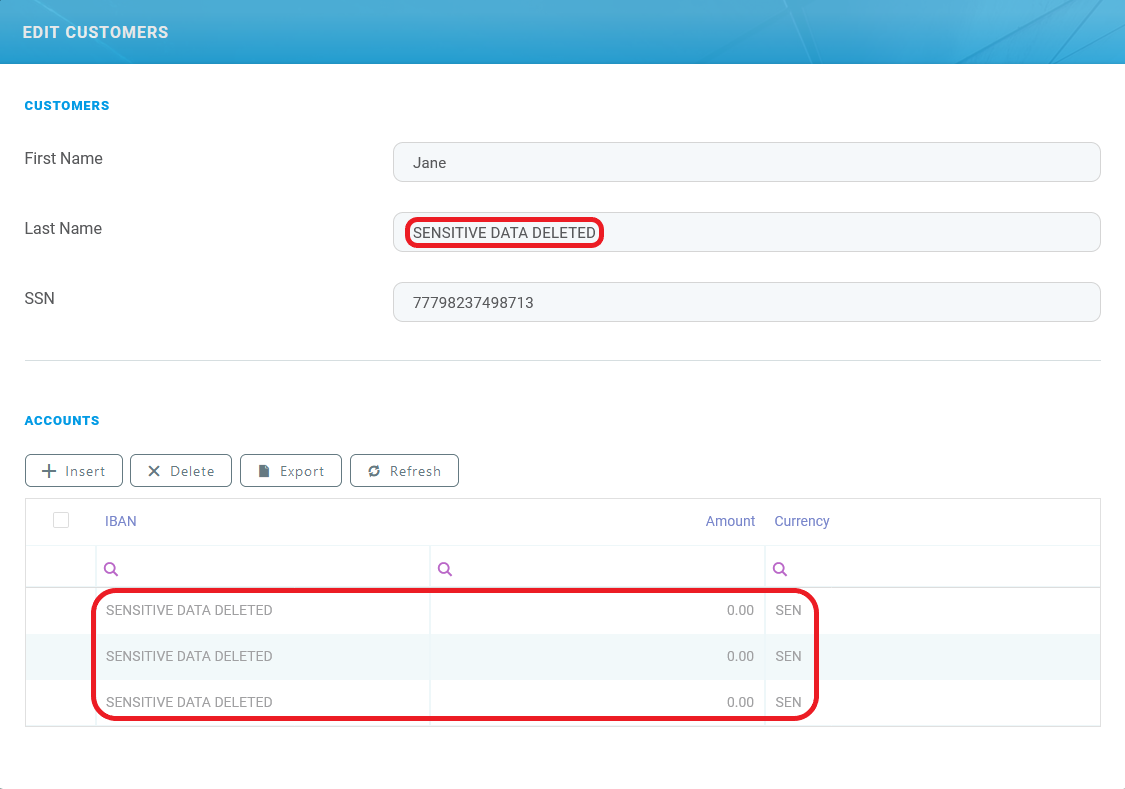The height and width of the screenshot is (789, 1125).
Task: Select the second account row Amount cell
Action: (598, 656)
